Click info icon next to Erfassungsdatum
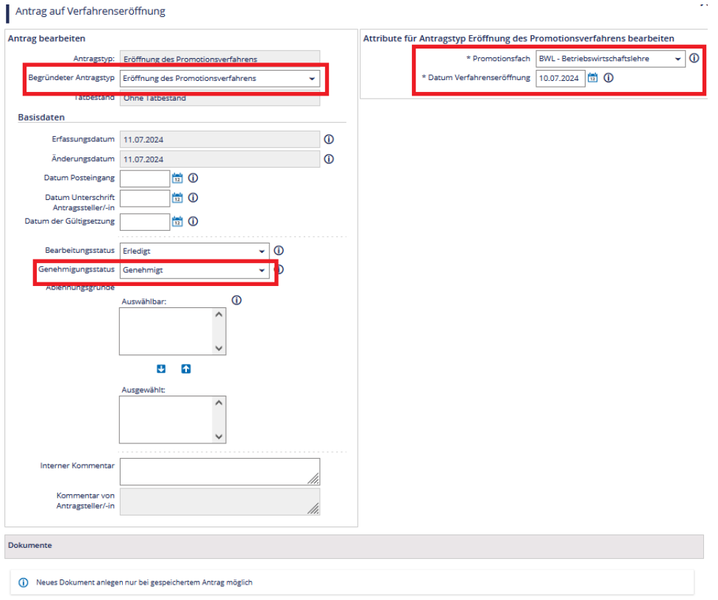This screenshot has height=600, width=718. click(x=327, y=139)
